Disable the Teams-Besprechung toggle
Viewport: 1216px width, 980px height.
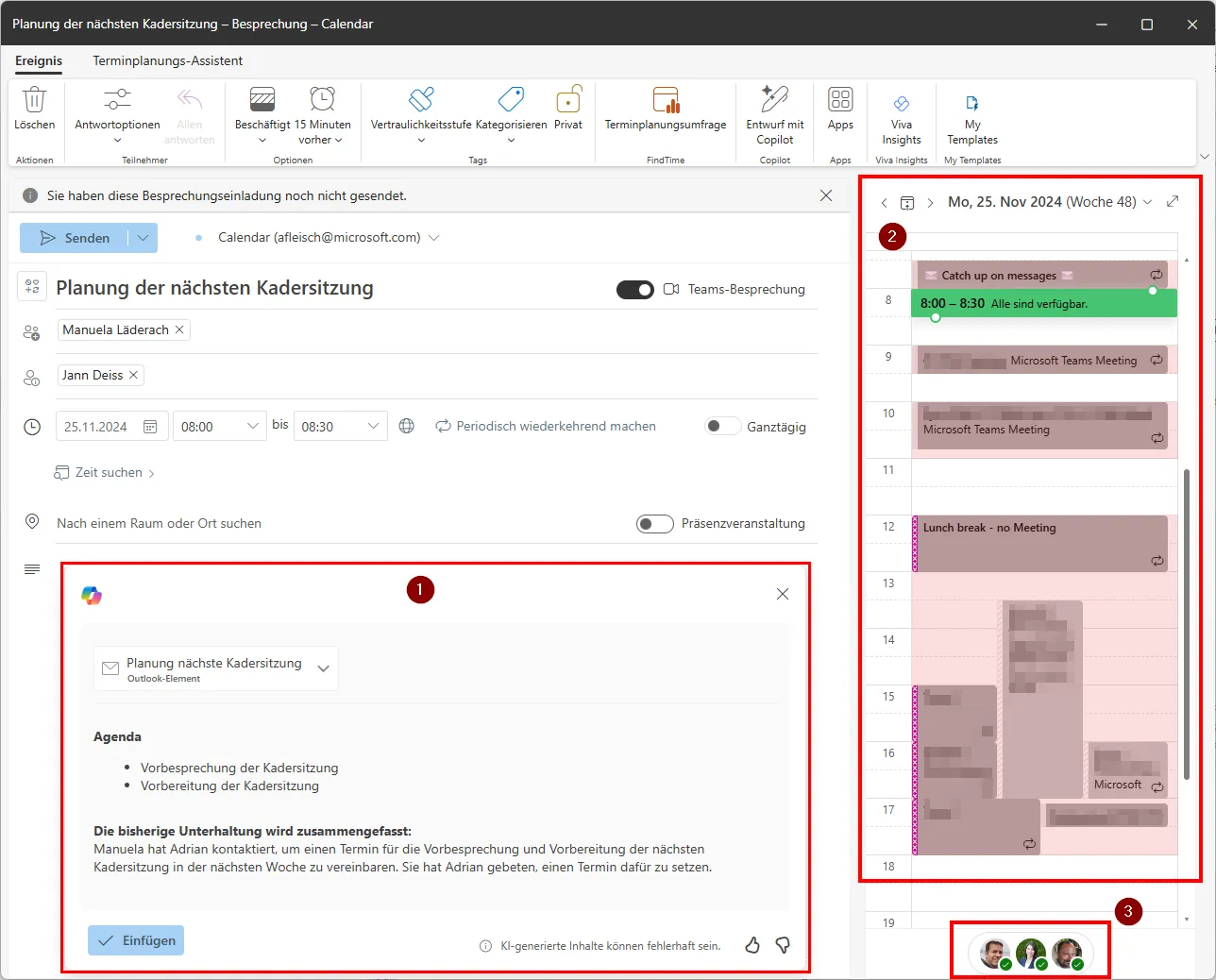click(635, 290)
